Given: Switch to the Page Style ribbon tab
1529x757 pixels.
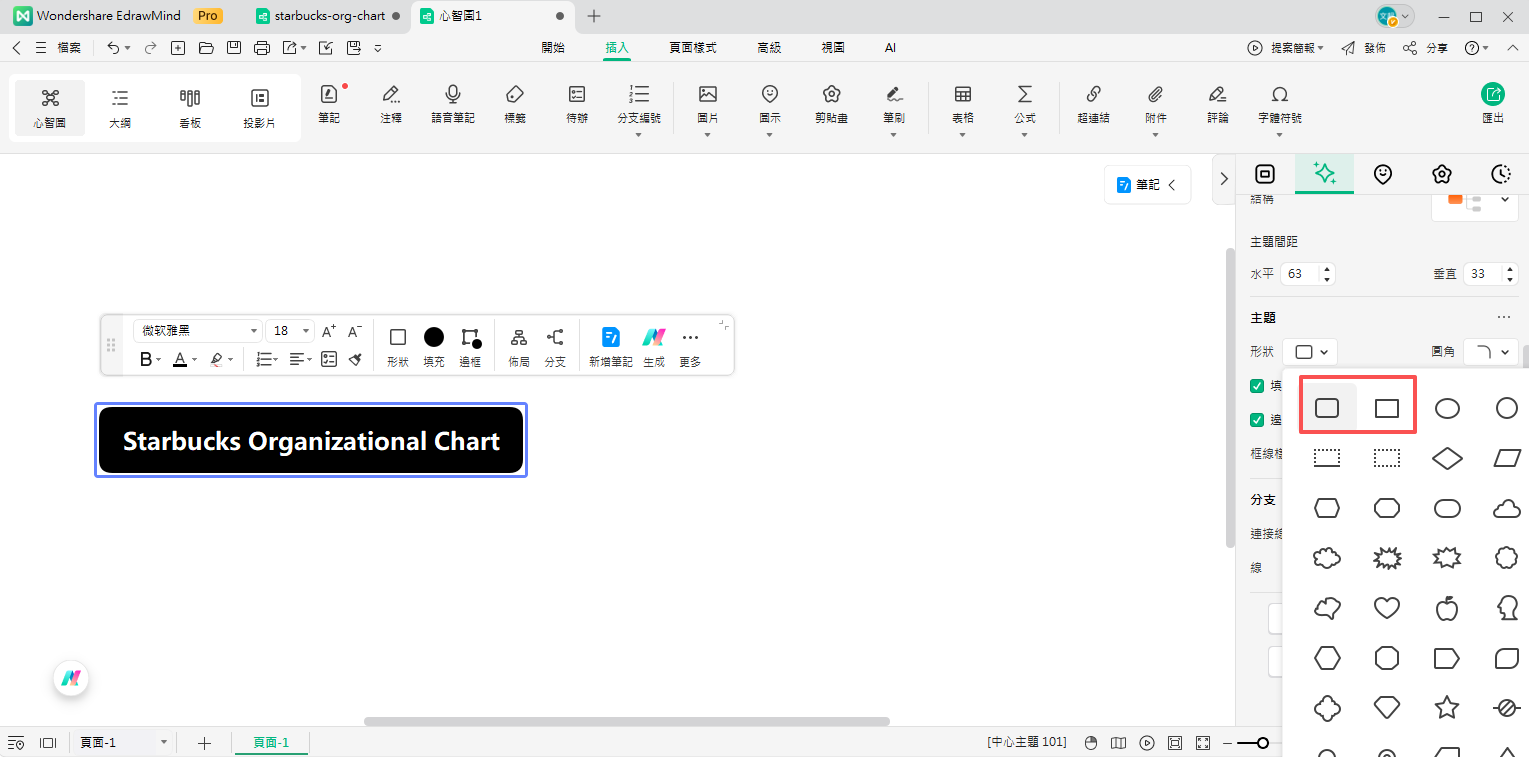Looking at the screenshot, I should pyautogui.click(x=692, y=47).
